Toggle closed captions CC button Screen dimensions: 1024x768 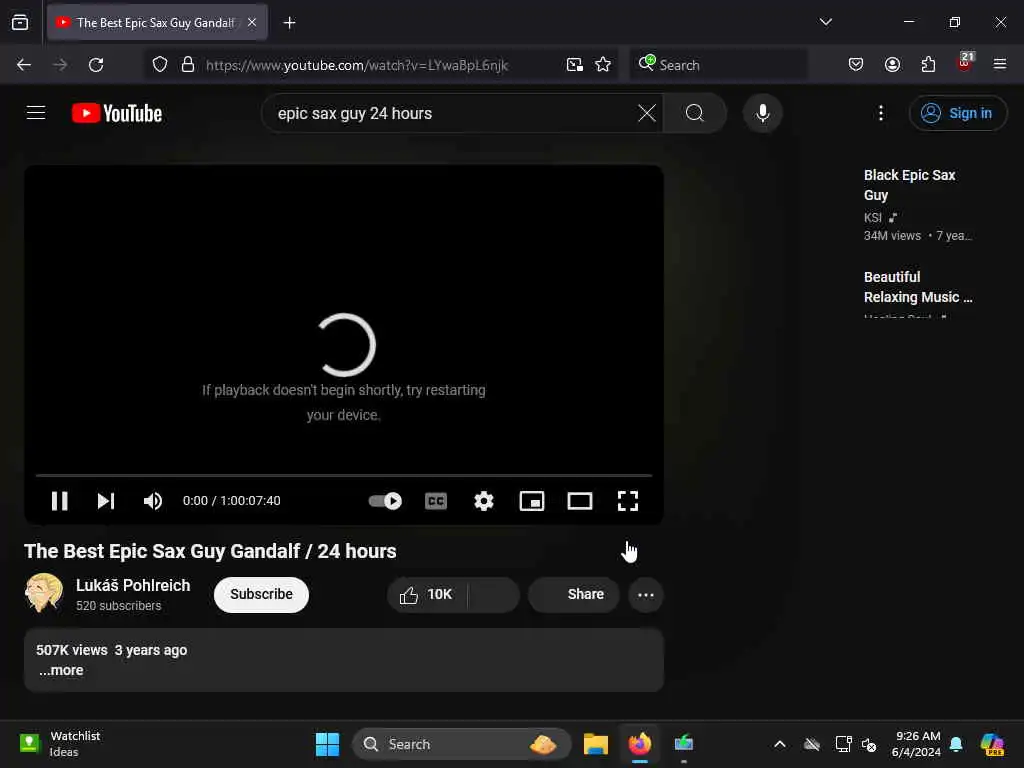[x=436, y=501]
